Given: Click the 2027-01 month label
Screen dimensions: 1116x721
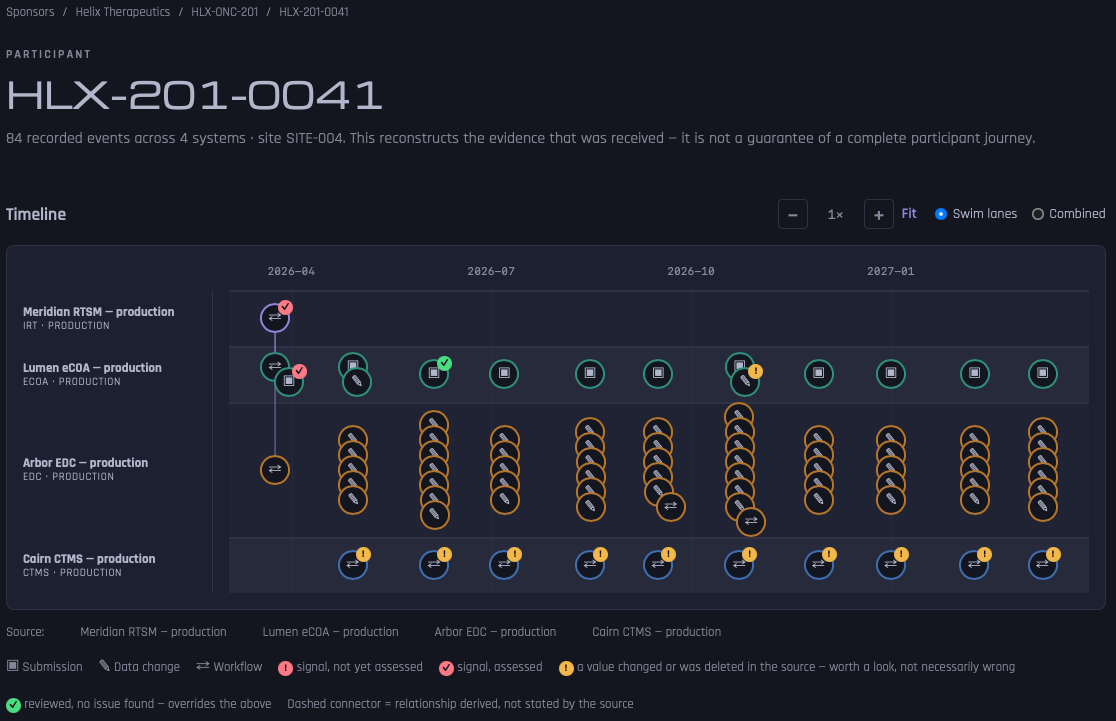Looking at the screenshot, I should pyautogui.click(x=891, y=271).
